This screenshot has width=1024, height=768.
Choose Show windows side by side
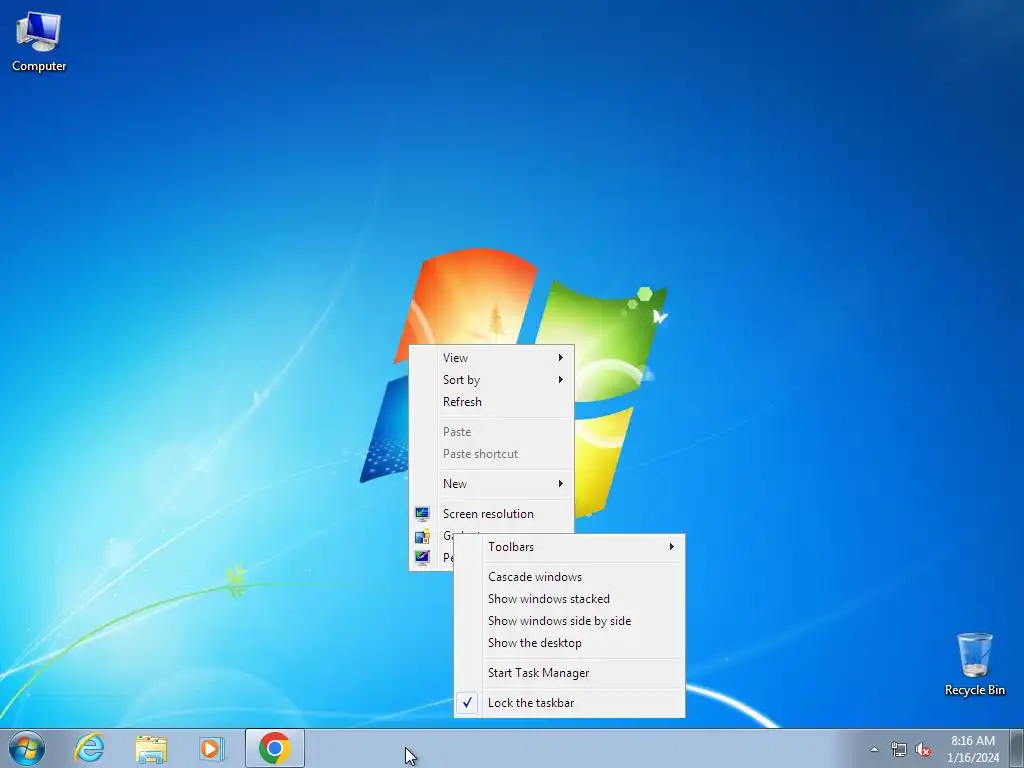569,621
